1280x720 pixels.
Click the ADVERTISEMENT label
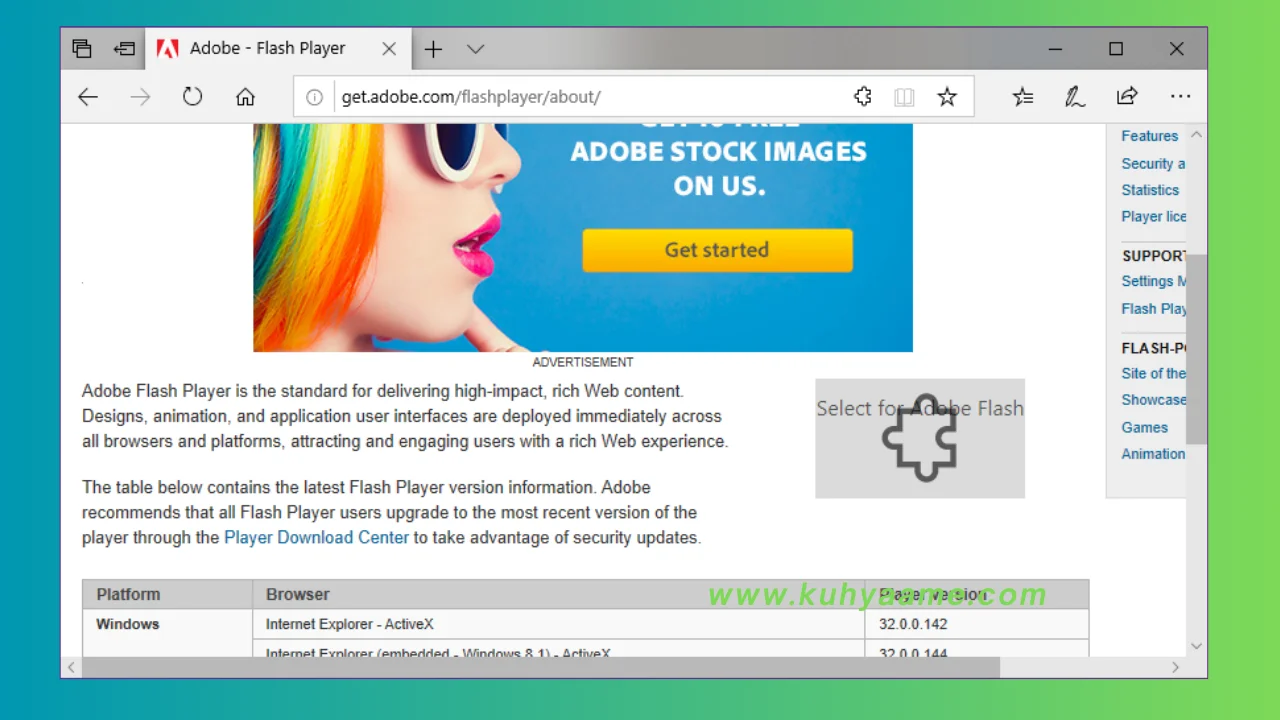[583, 362]
